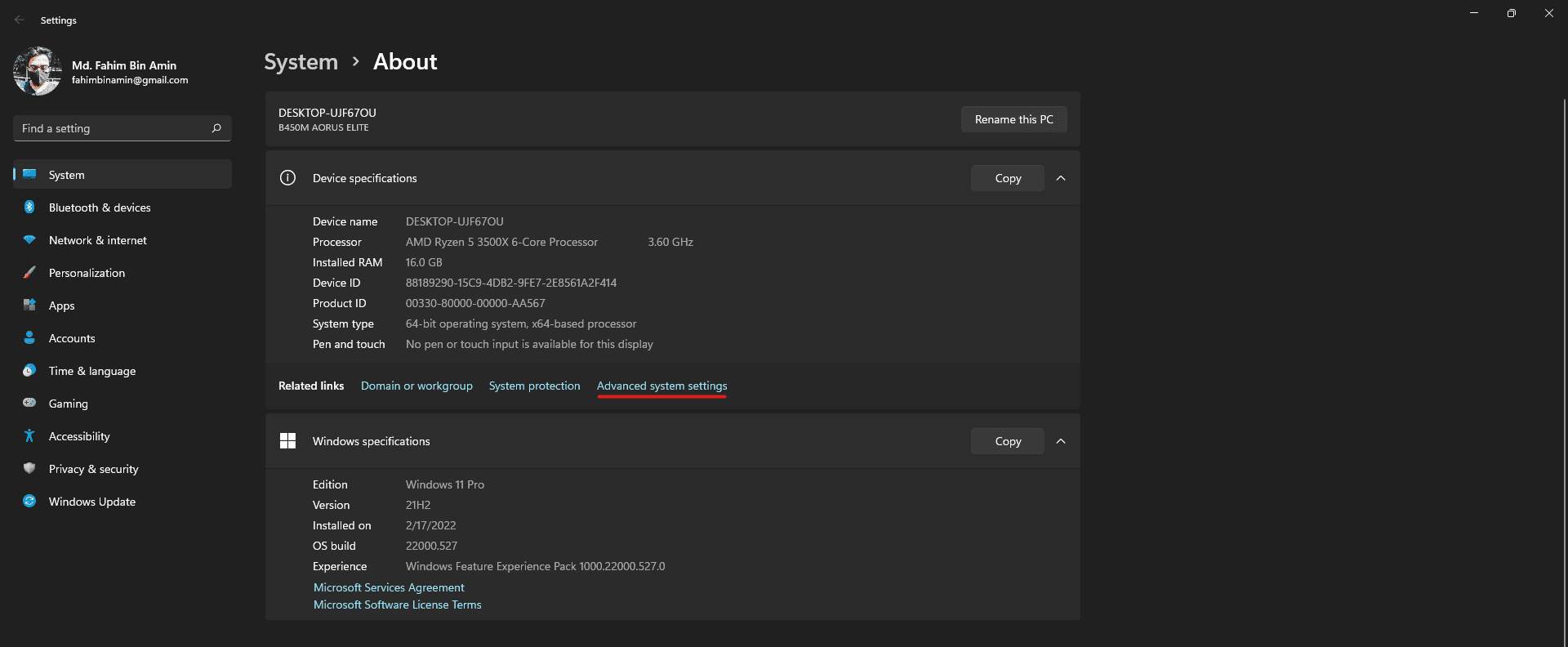
Task: Click Rename this PC button
Action: pyautogui.click(x=1013, y=119)
